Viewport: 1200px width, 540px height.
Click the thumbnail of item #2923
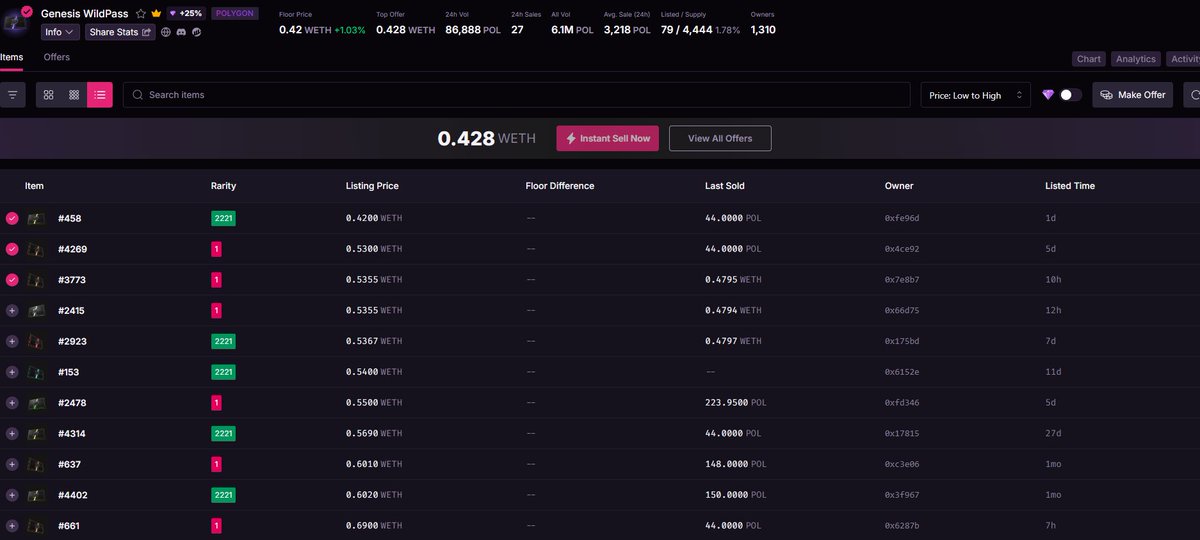tap(37, 341)
